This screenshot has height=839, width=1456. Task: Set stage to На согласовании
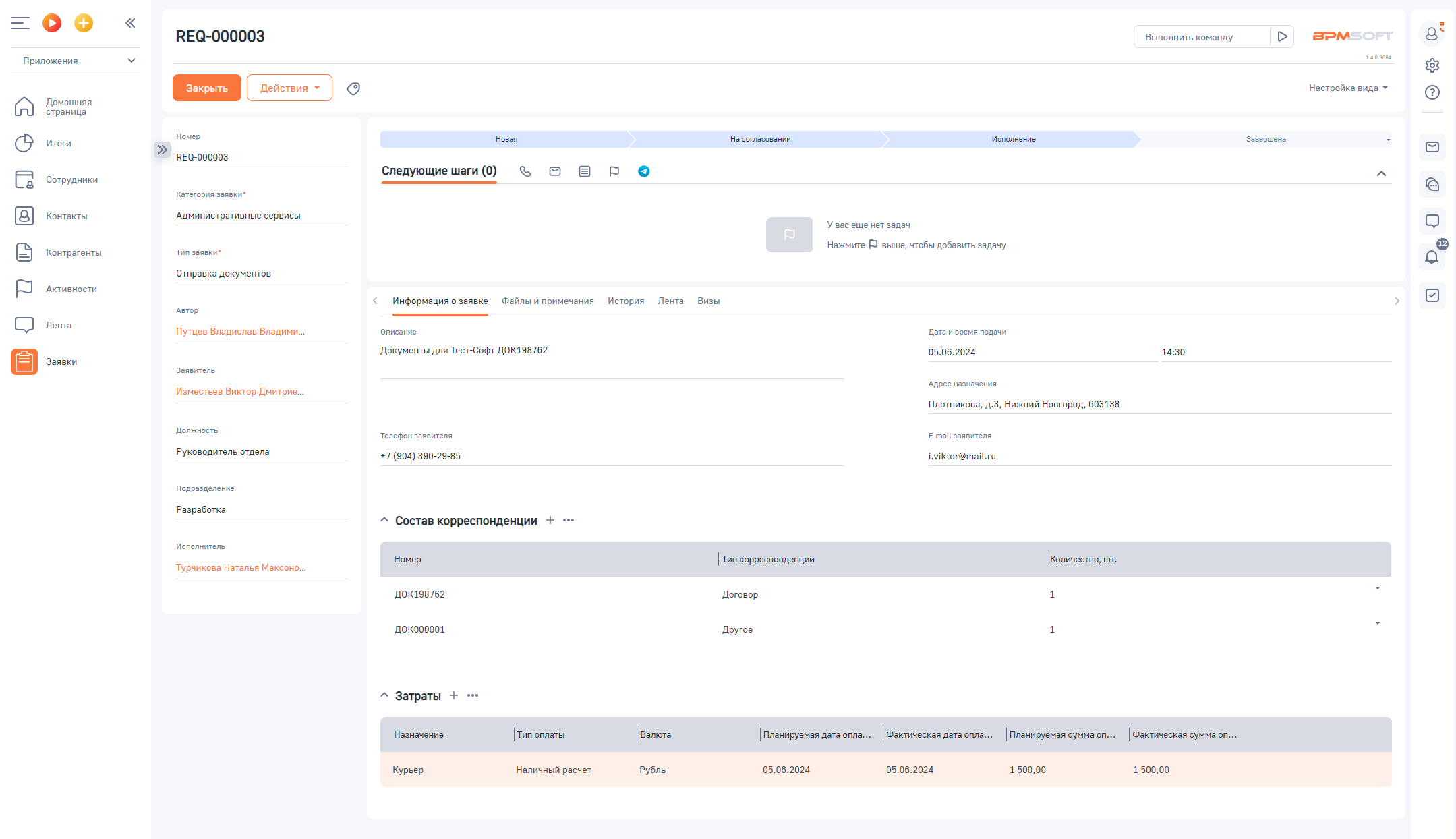760,139
